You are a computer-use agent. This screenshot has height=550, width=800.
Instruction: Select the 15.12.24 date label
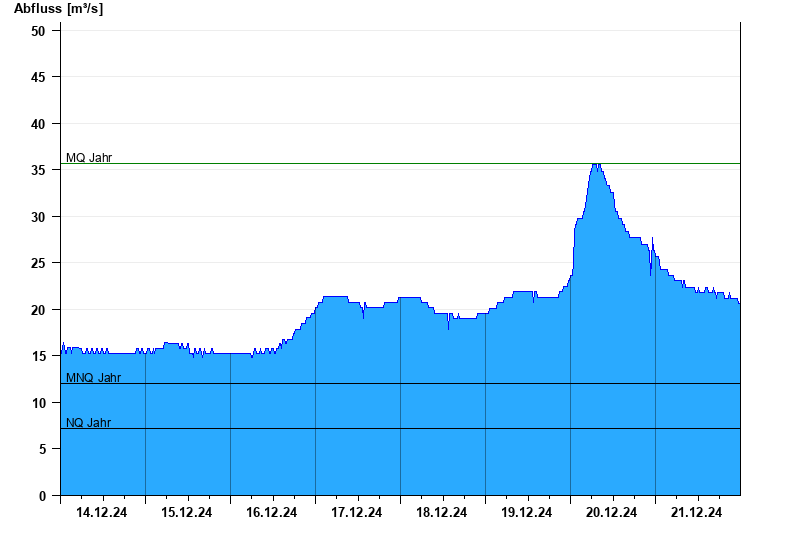point(186,512)
